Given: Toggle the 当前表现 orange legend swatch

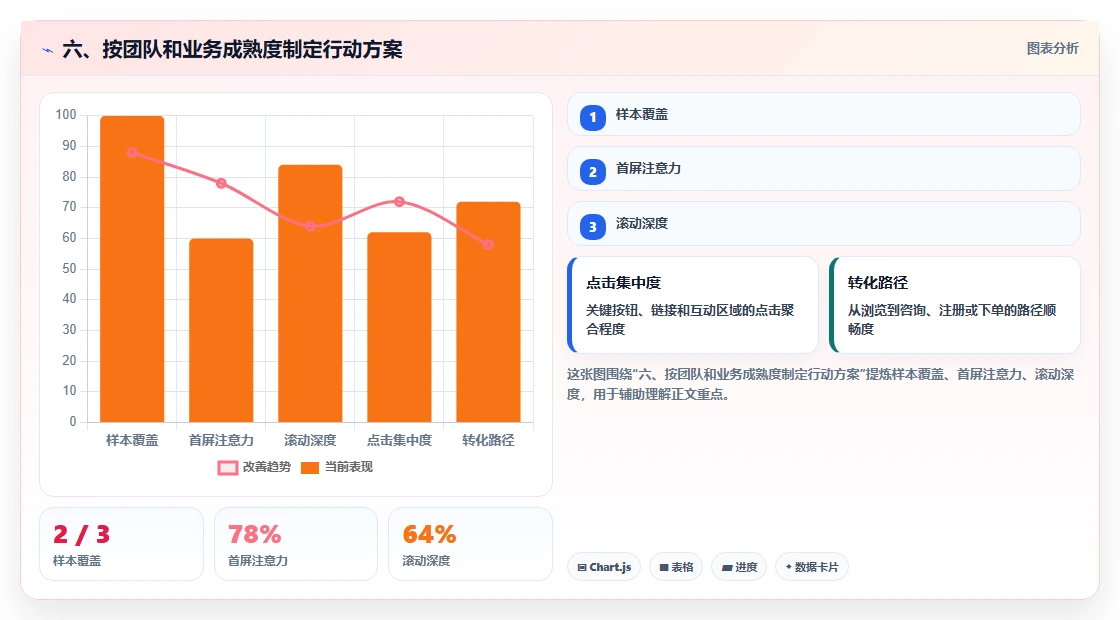Looking at the screenshot, I should tap(310, 468).
